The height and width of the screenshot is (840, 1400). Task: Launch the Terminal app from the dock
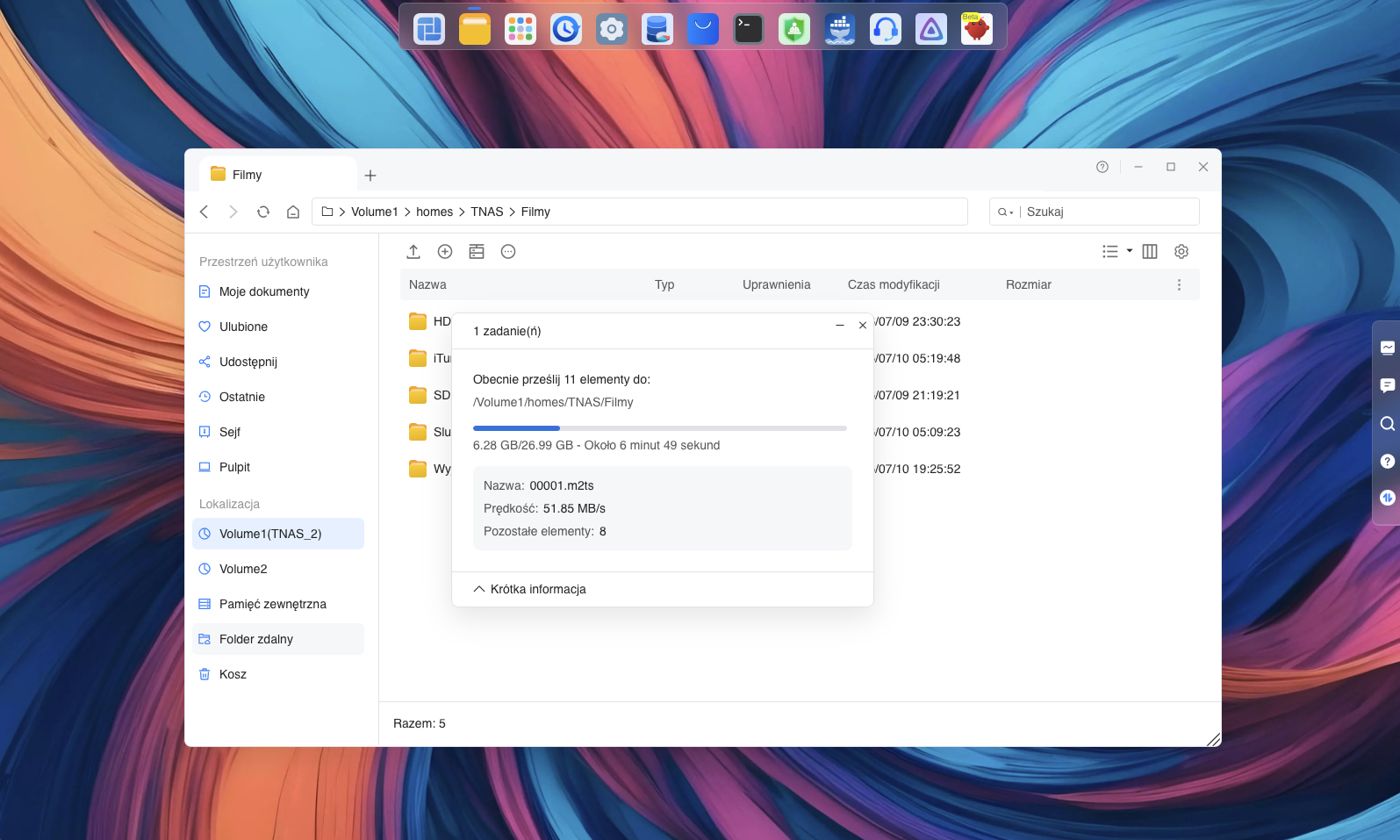click(x=749, y=29)
